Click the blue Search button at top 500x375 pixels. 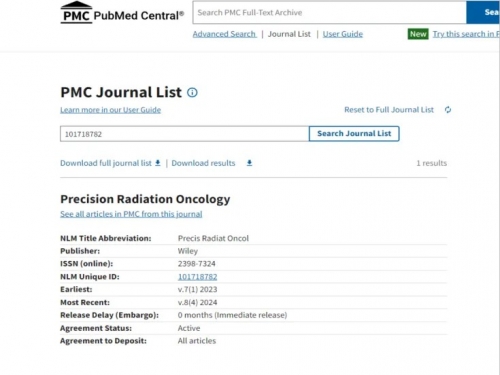pyautogui.click(x=483, y=13)
